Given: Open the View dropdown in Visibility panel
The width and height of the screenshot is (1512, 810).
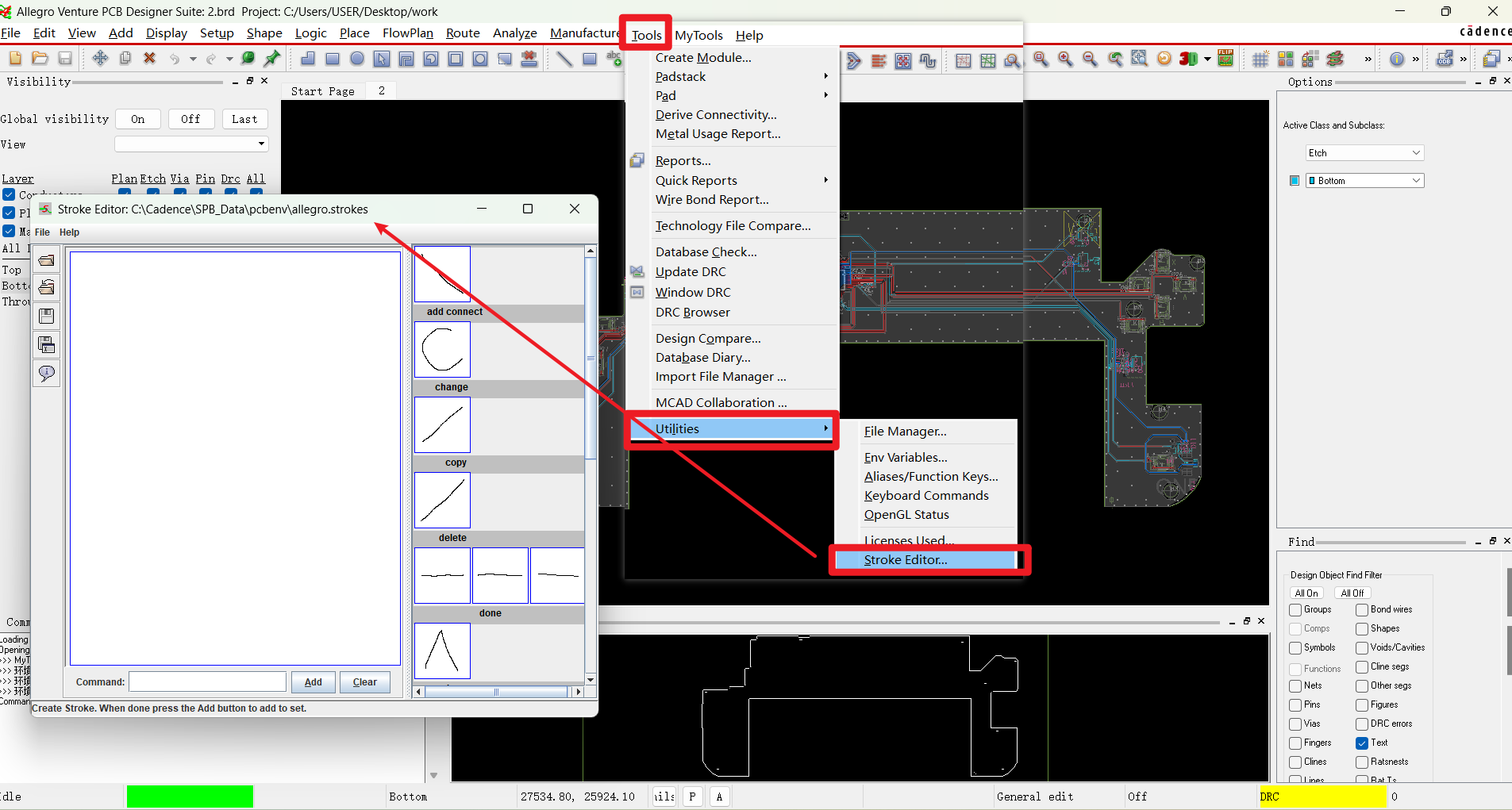Looking at the screenshot, I should click(x=191, y=144).
